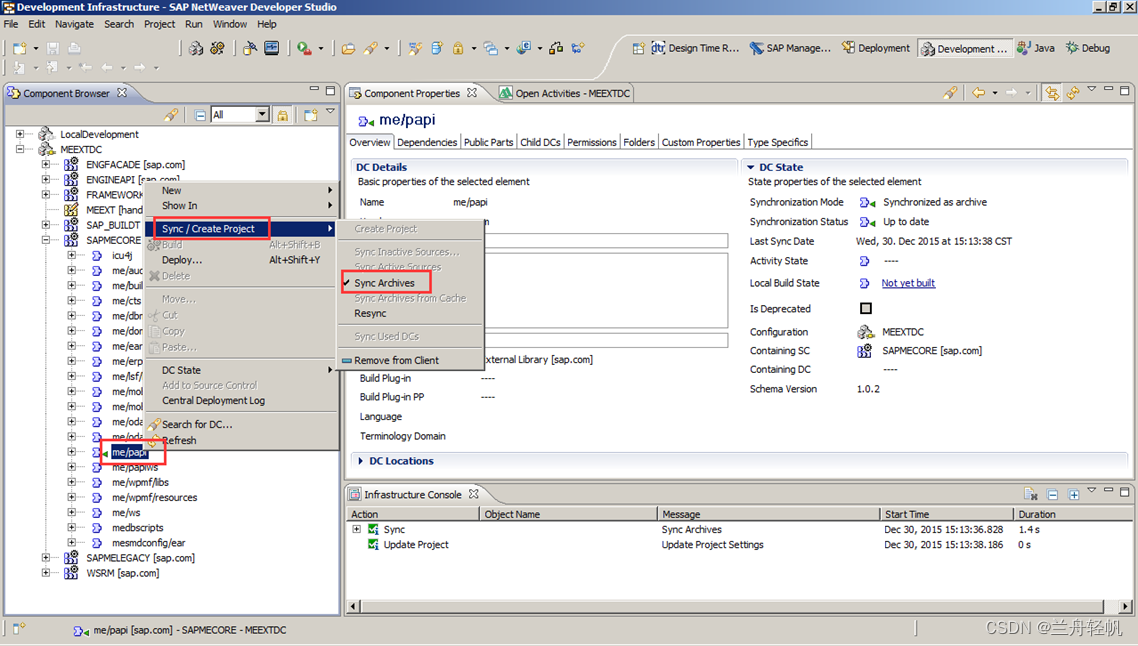
Task: Open the Open Activities - MEEXTDC tab
Action: point(565,93)
